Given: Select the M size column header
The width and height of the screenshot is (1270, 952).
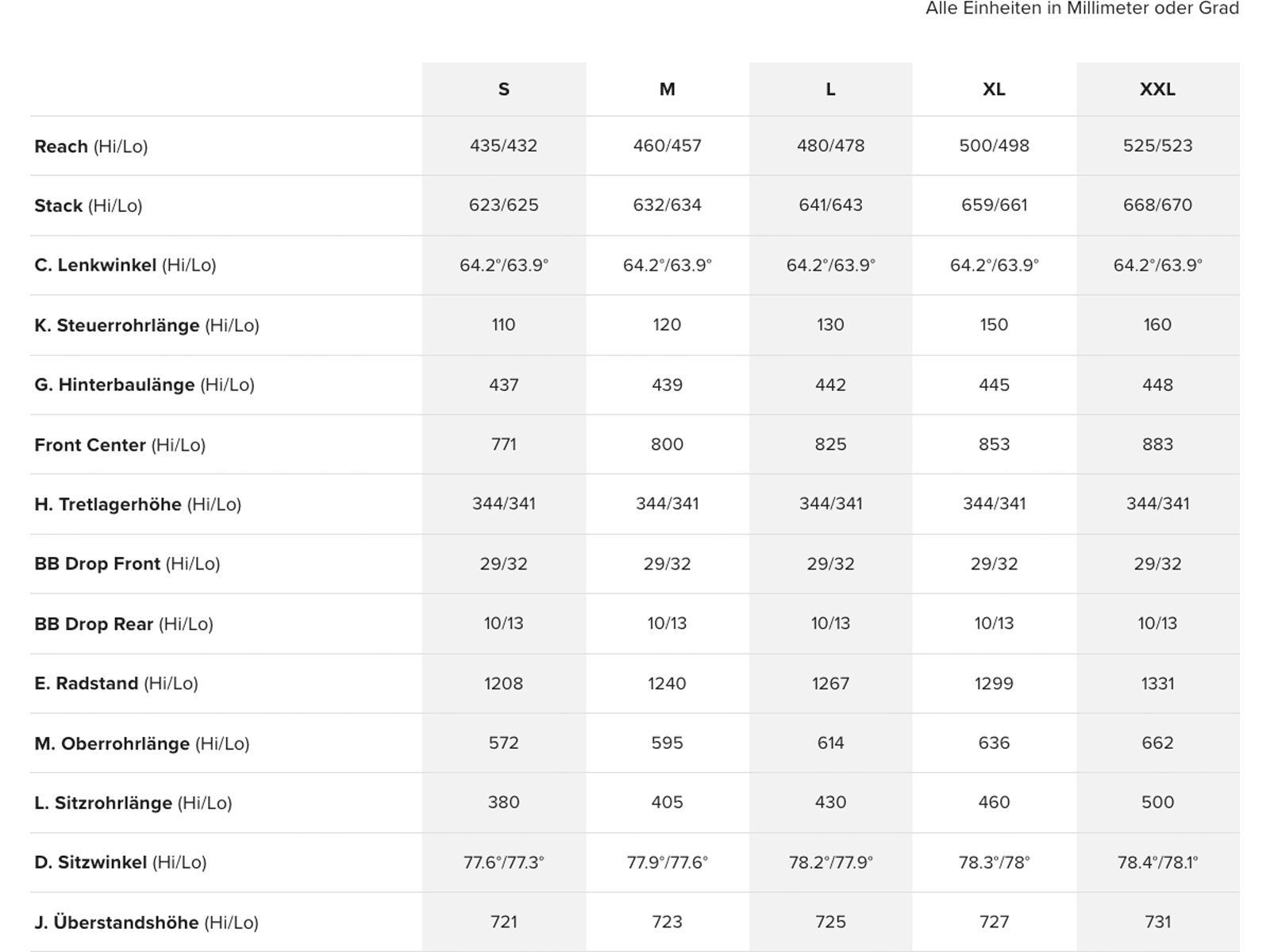Looking at the screenshot, I should pos(668,90).
